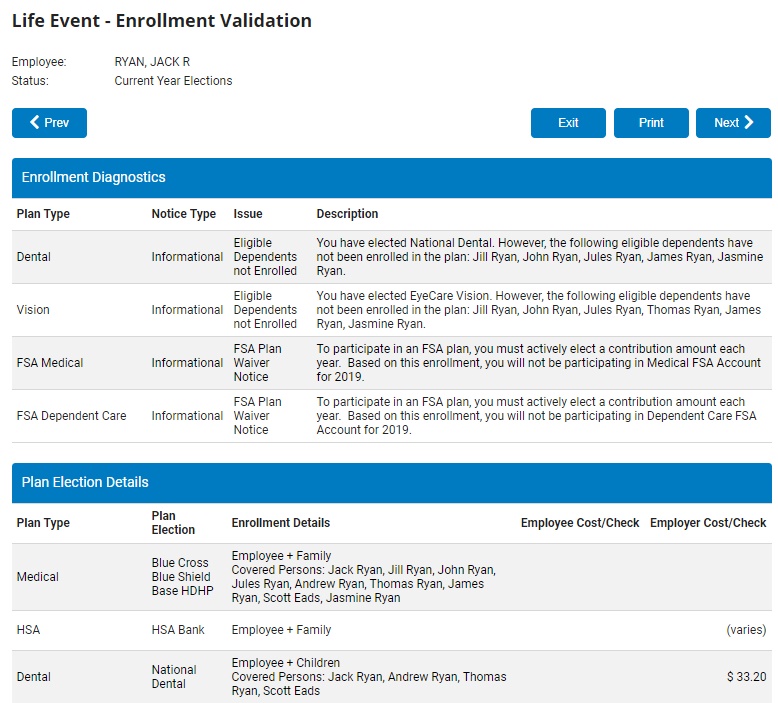Select the HSA Bank plan election

click(176, 630)
